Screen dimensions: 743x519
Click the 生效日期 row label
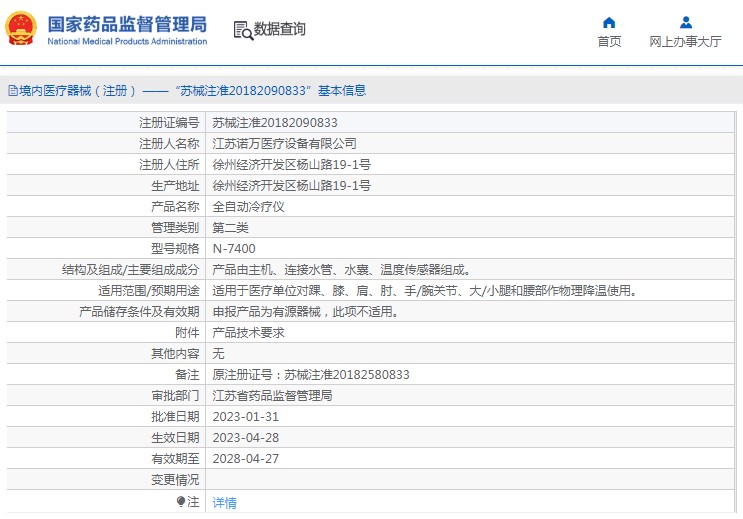(175, 437)
